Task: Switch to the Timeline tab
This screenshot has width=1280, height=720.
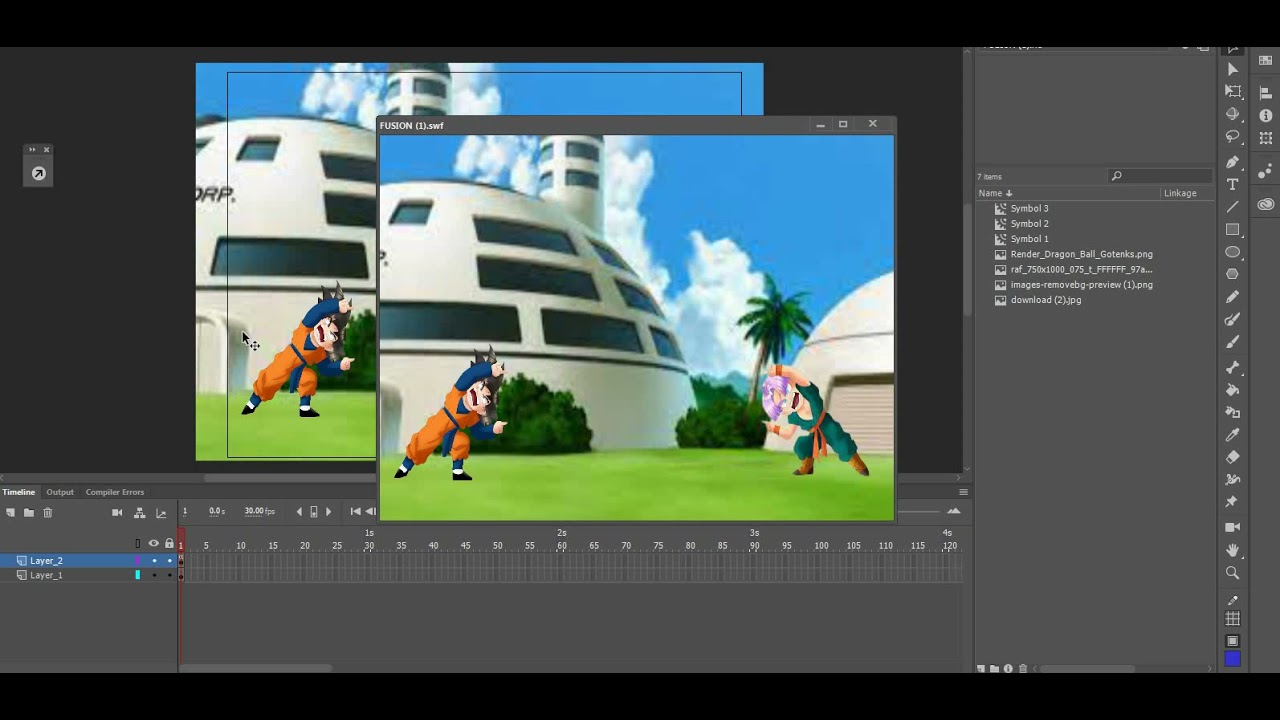Action: pos(18,492)
